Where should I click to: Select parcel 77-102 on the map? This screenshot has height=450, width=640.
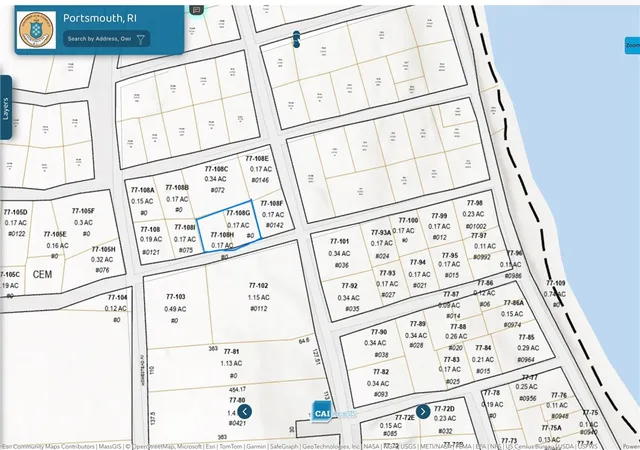258,297
